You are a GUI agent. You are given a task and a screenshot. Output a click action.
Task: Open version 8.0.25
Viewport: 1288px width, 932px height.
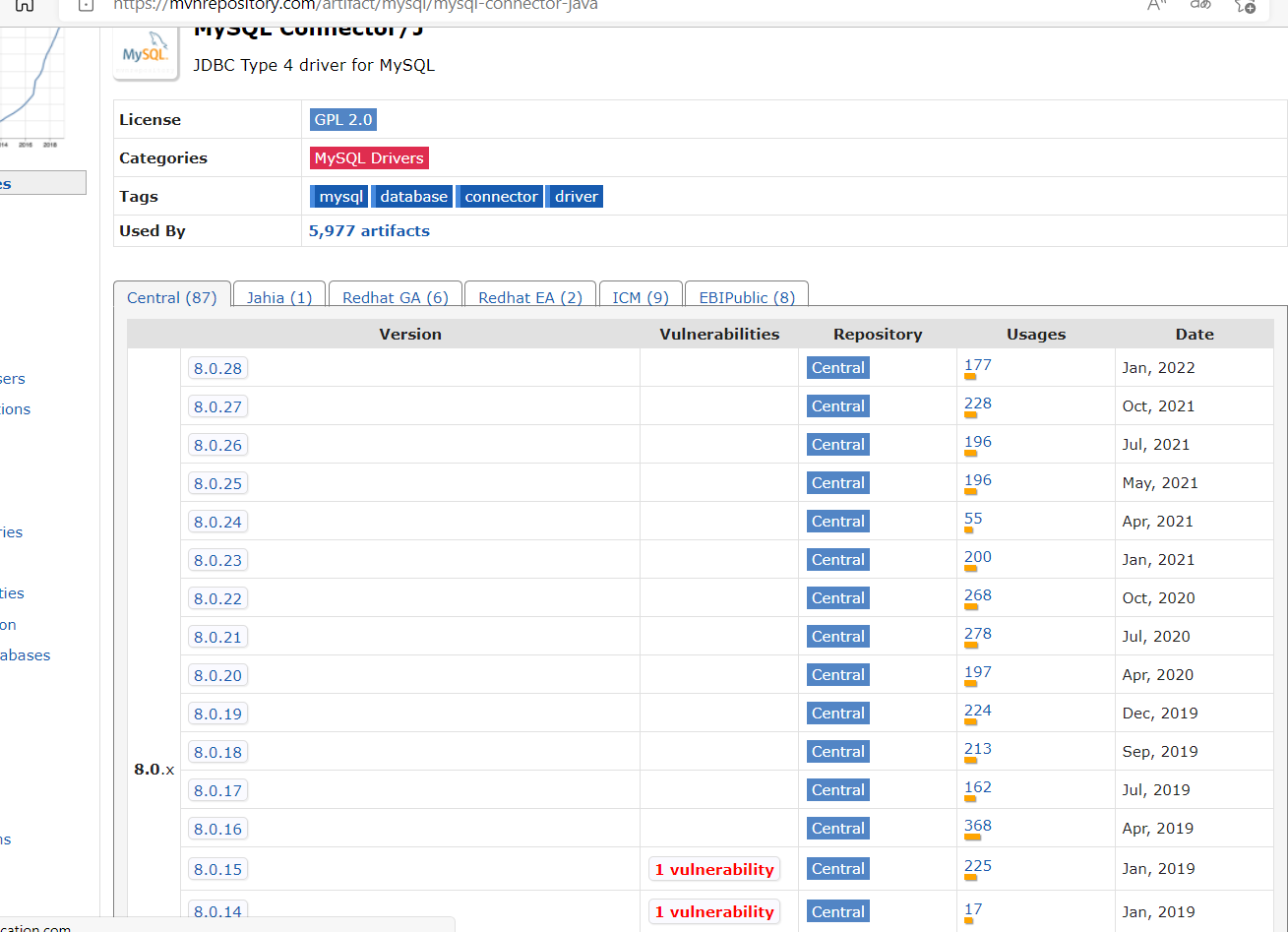pos(217,483)
